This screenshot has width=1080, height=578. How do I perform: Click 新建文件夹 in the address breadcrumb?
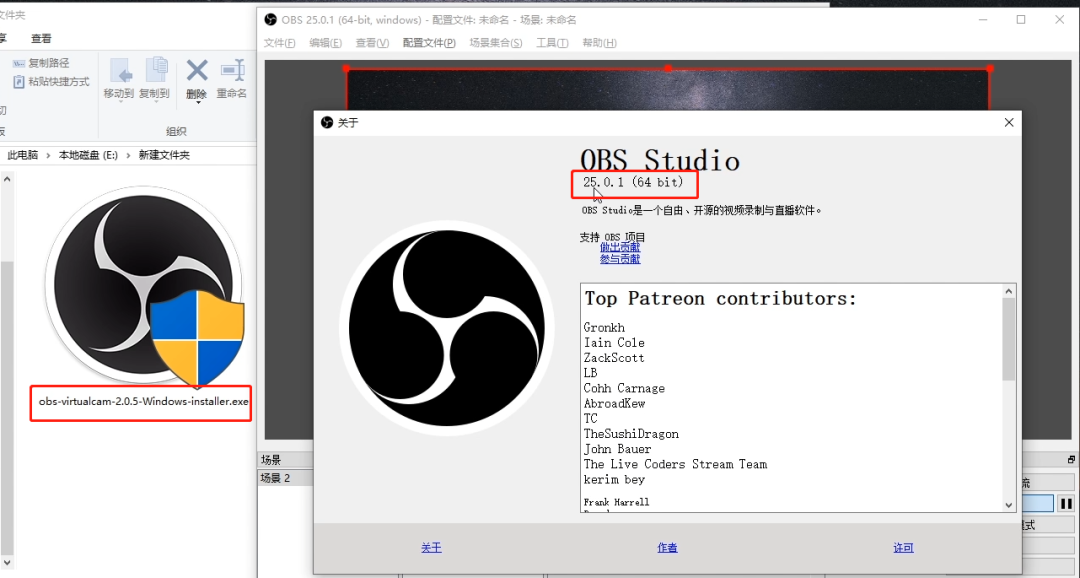[x=164, y=155]
